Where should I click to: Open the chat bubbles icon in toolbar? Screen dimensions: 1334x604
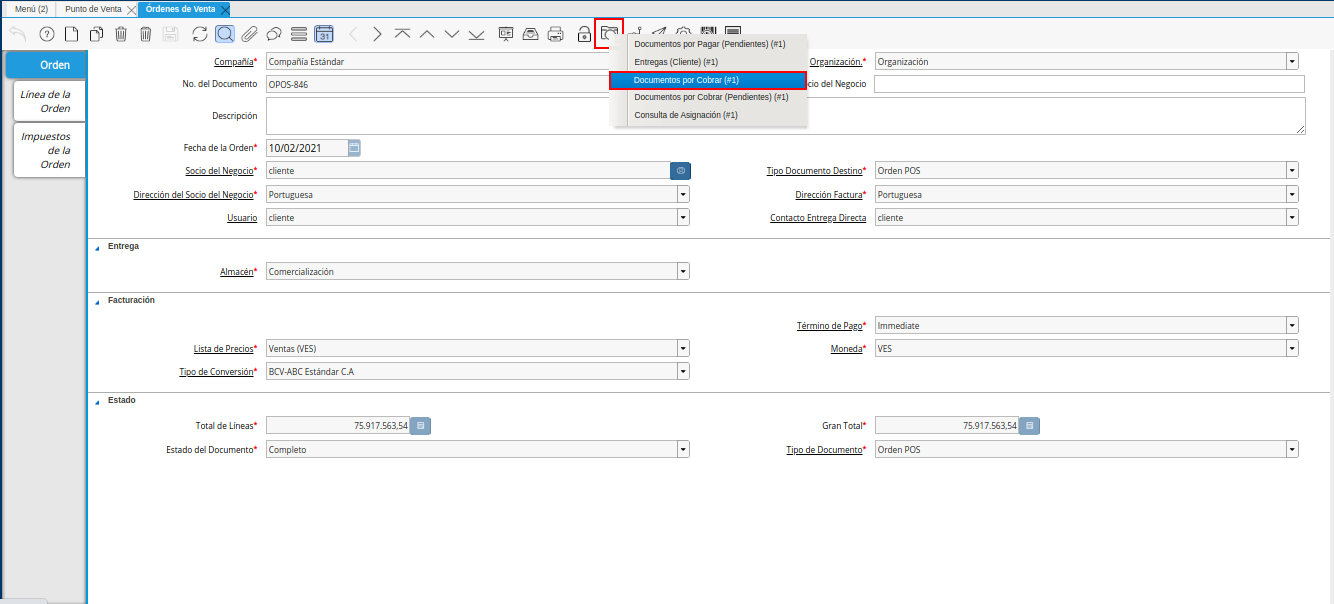pyautogui.click(x=274, y=34)
